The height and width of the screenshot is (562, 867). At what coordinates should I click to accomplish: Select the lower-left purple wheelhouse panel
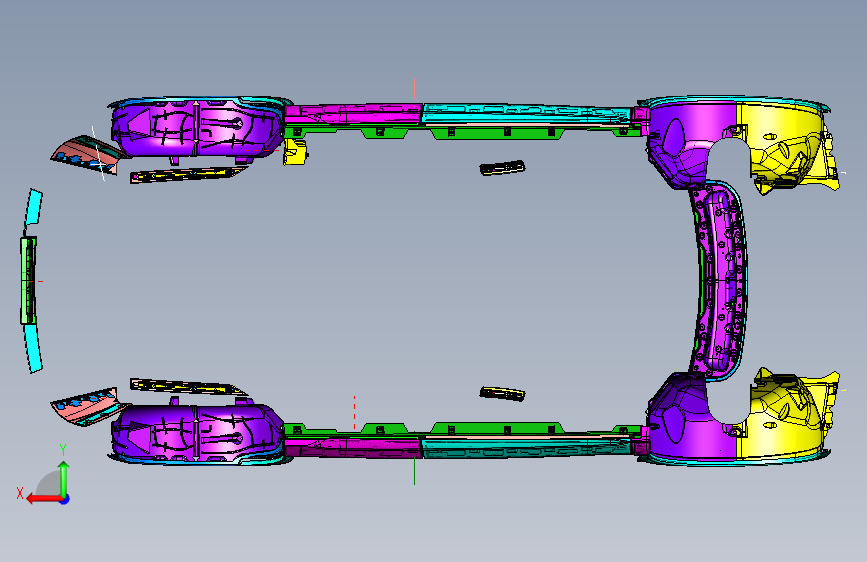(x=196, y=433)
